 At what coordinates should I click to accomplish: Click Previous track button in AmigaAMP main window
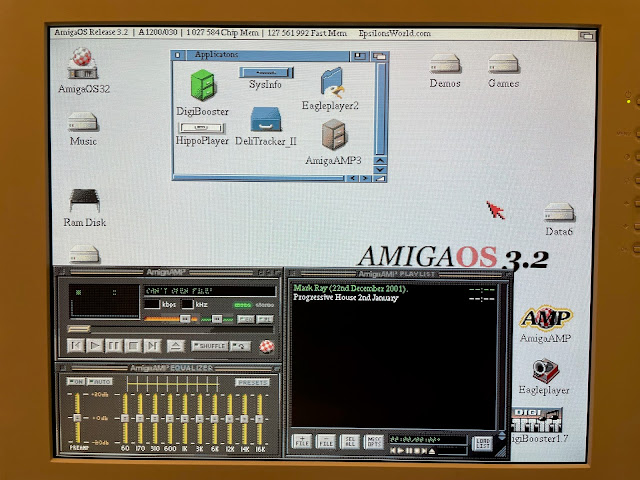tap(76, 346)
